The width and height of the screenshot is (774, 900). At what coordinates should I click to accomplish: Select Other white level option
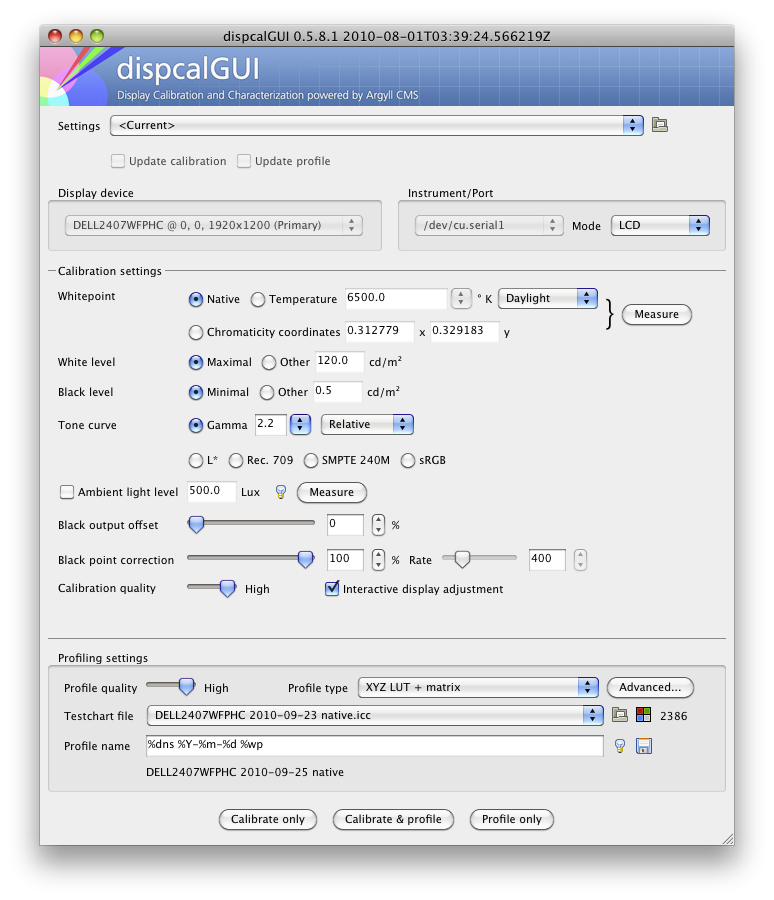(x=269, y=362)
